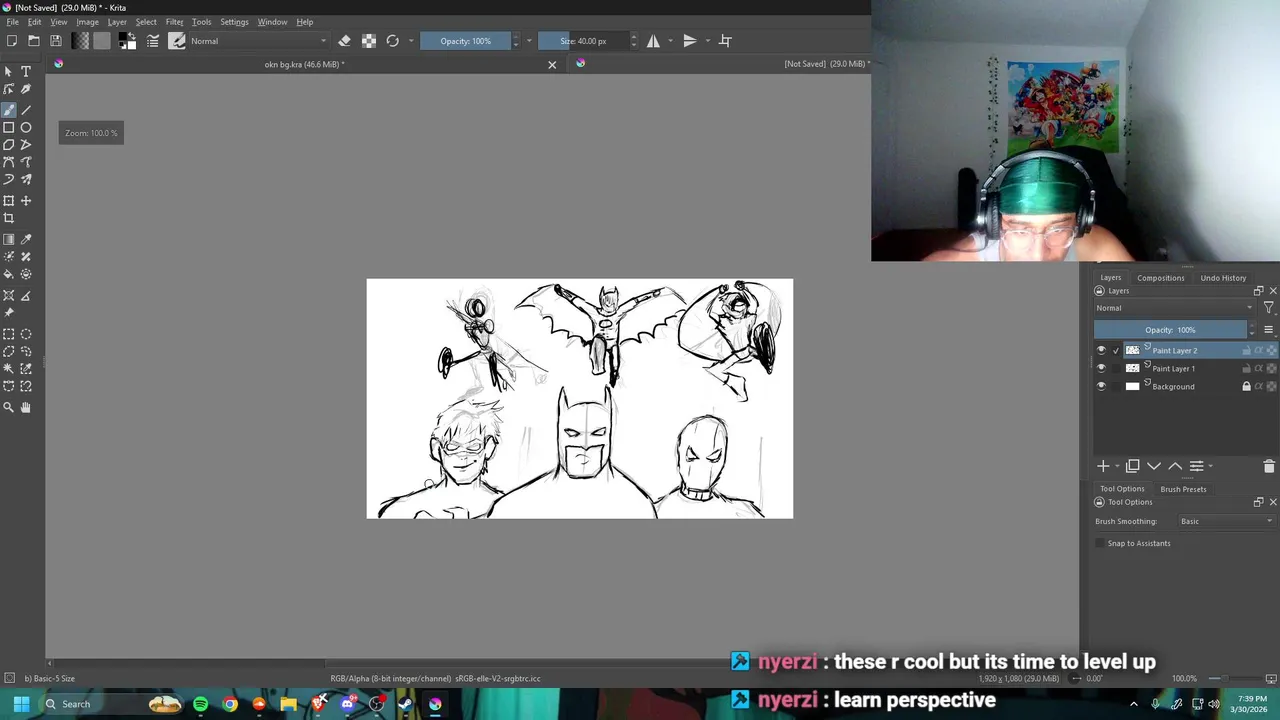Screen dimensions: 1280x720
Task: Create a new document from toolbar
Action: tap(11, 41)
